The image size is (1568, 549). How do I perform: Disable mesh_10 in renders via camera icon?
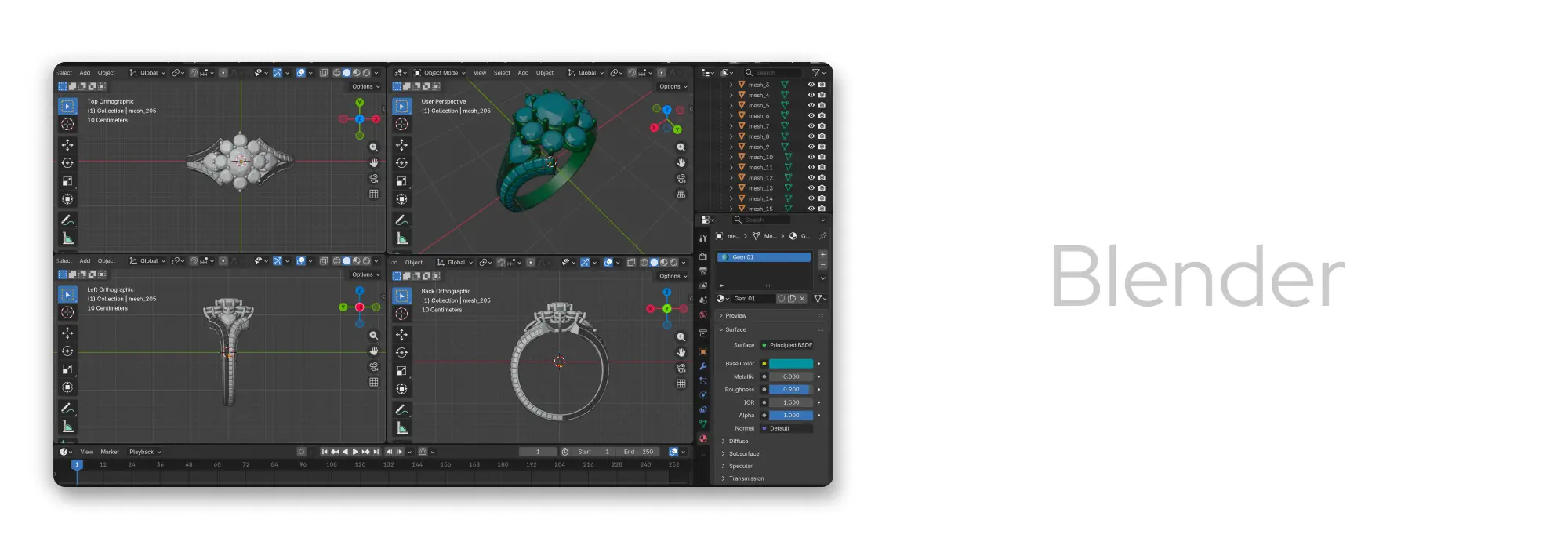[x=822, y=157]
